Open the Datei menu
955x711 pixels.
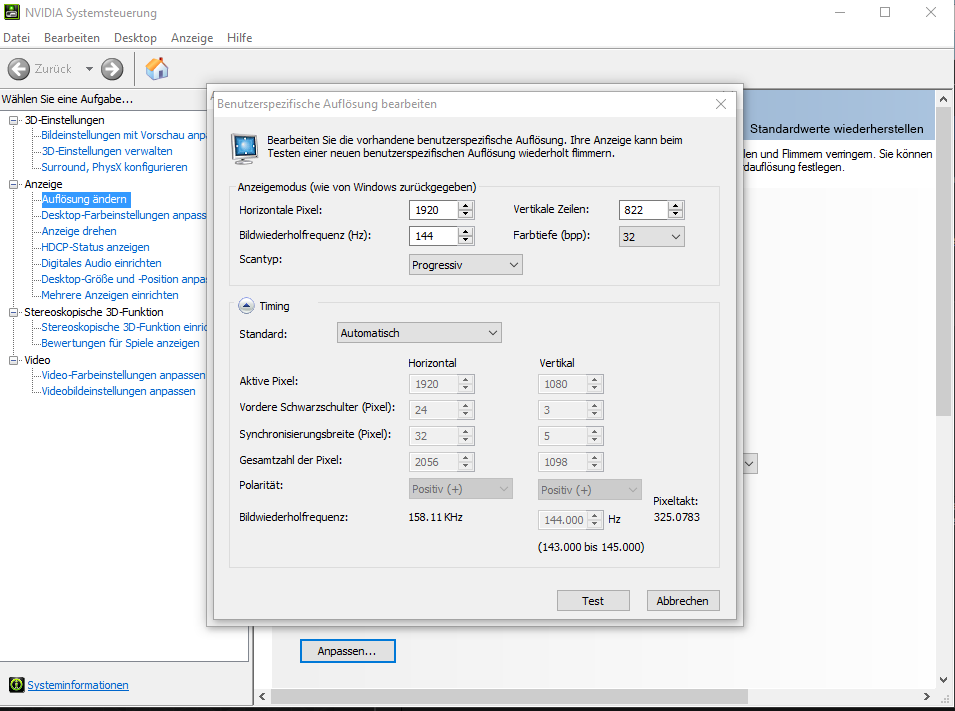tap(16, 38)
